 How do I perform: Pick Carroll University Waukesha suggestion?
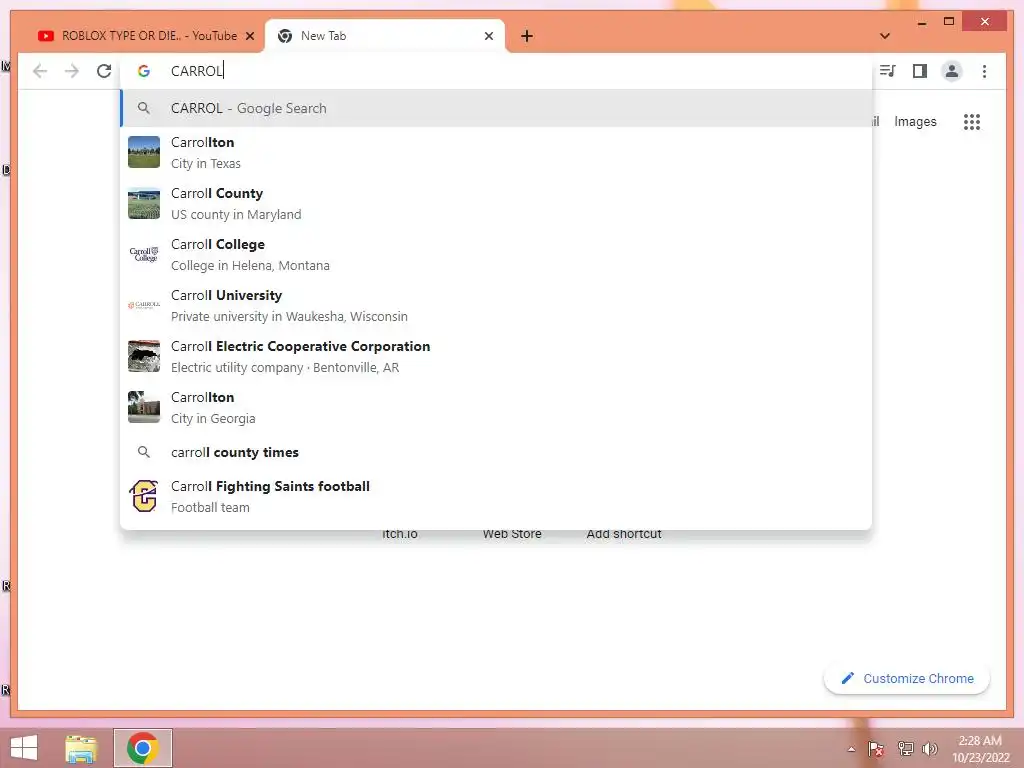pos(496,305)
